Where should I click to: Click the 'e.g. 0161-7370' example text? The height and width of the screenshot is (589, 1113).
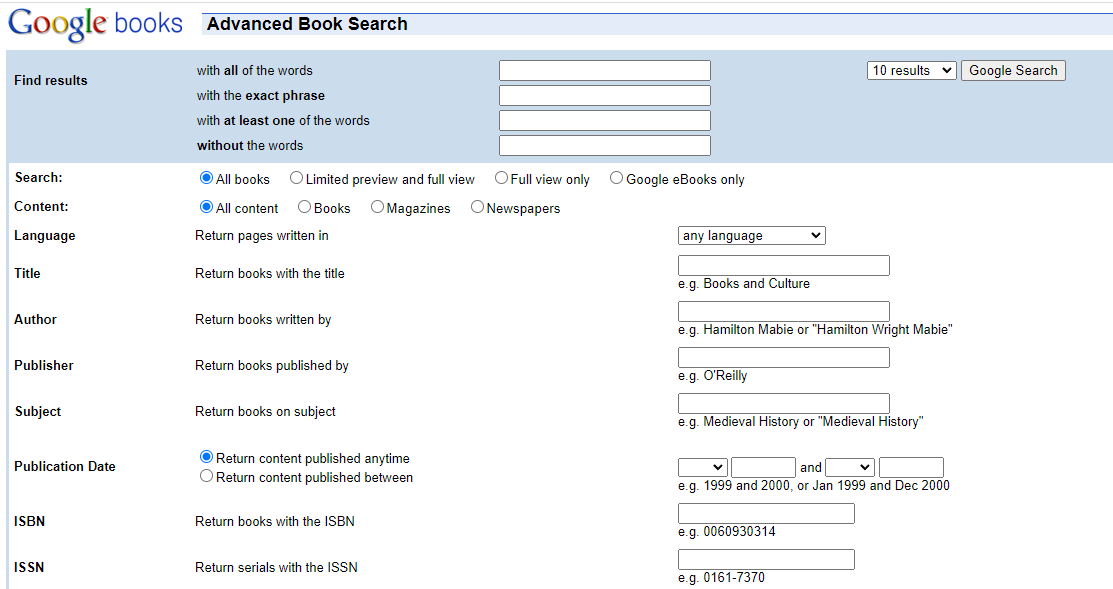click(721, 578)
